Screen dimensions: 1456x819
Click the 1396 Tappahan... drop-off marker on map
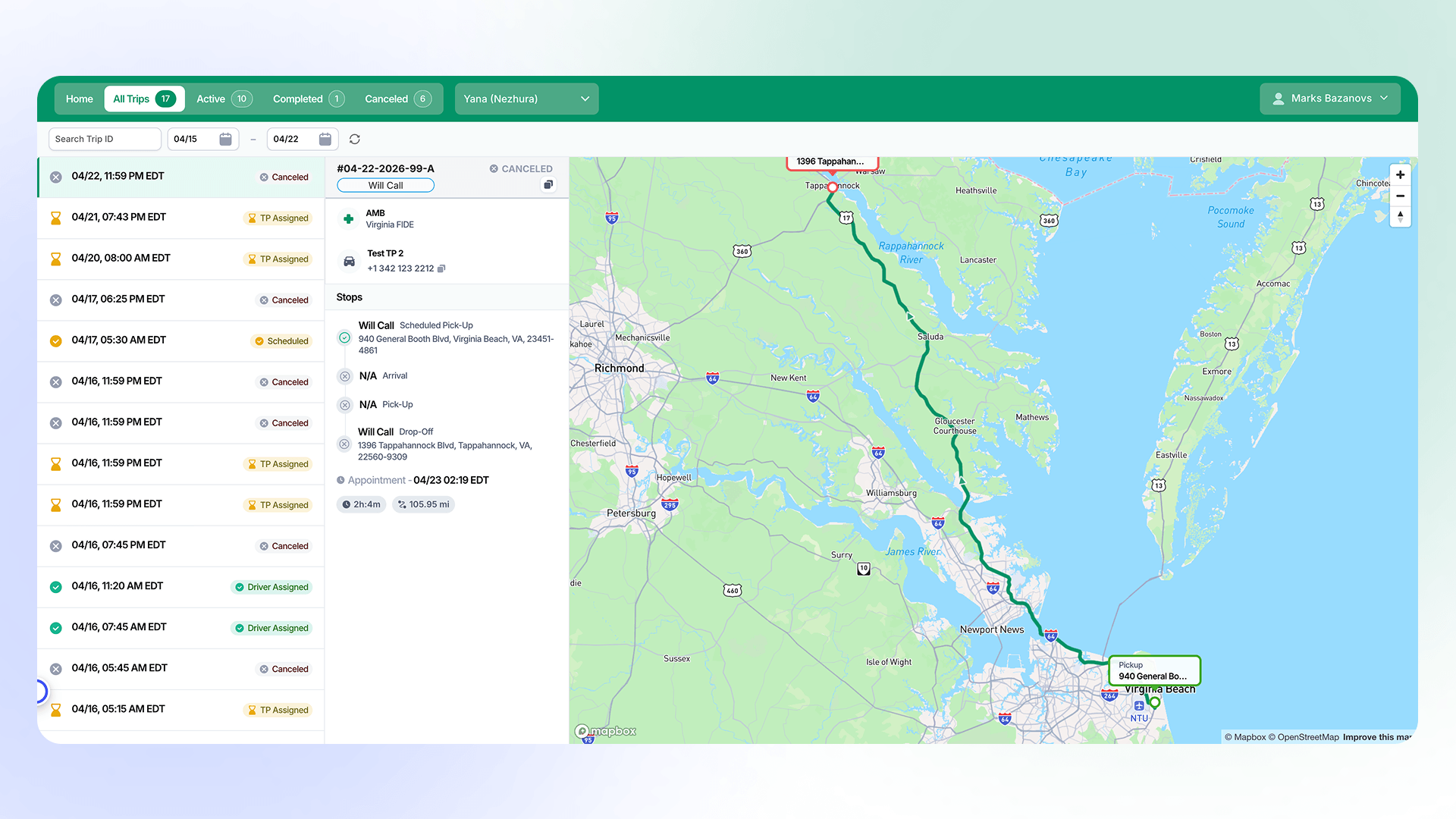click(x=832, y=162)
